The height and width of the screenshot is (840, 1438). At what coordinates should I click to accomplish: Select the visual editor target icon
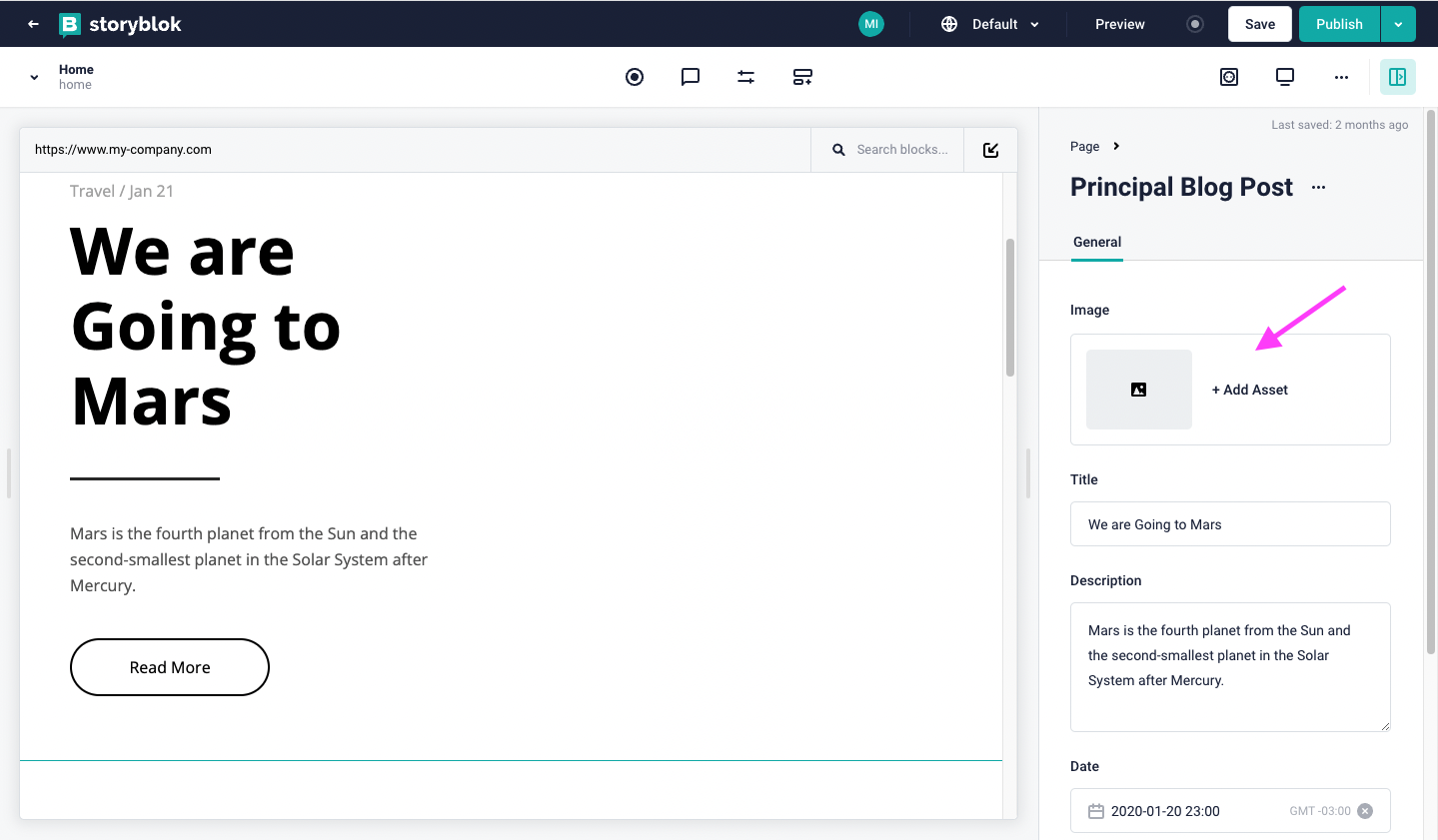click(x=635, y=77)
